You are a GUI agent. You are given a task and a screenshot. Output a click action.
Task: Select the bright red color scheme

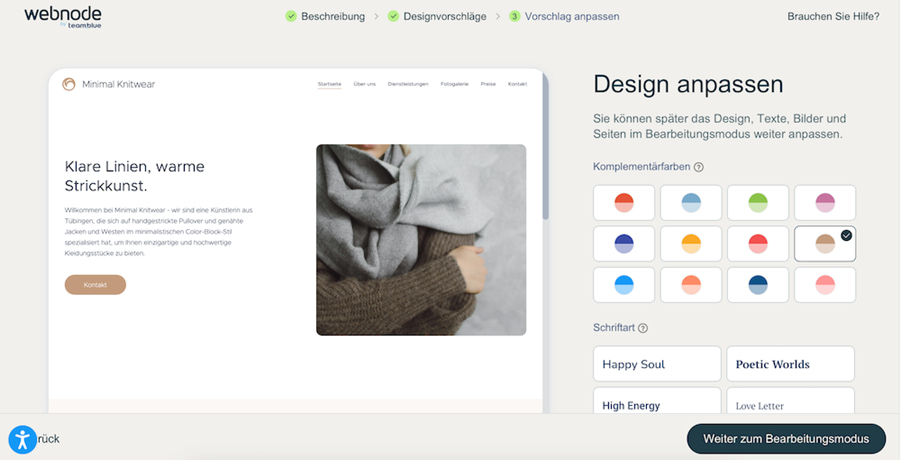click(758, 243)
